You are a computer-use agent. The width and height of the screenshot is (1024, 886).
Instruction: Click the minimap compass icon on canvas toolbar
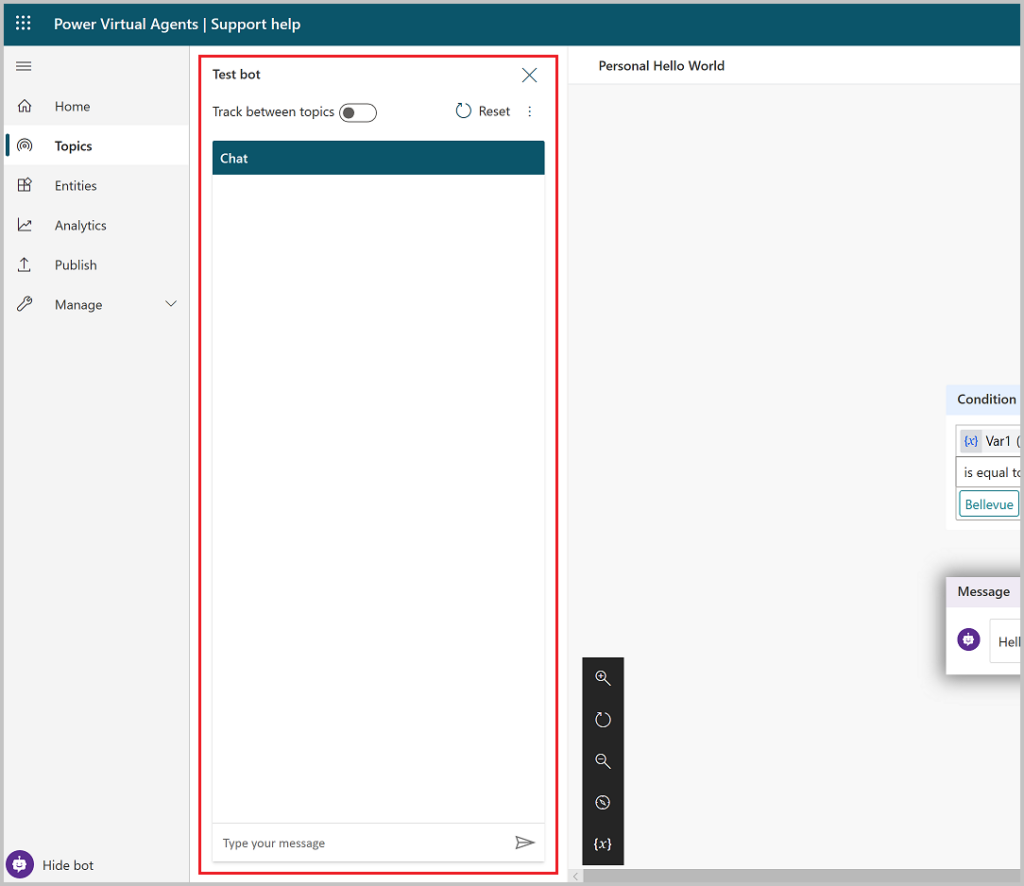(603, 802)
